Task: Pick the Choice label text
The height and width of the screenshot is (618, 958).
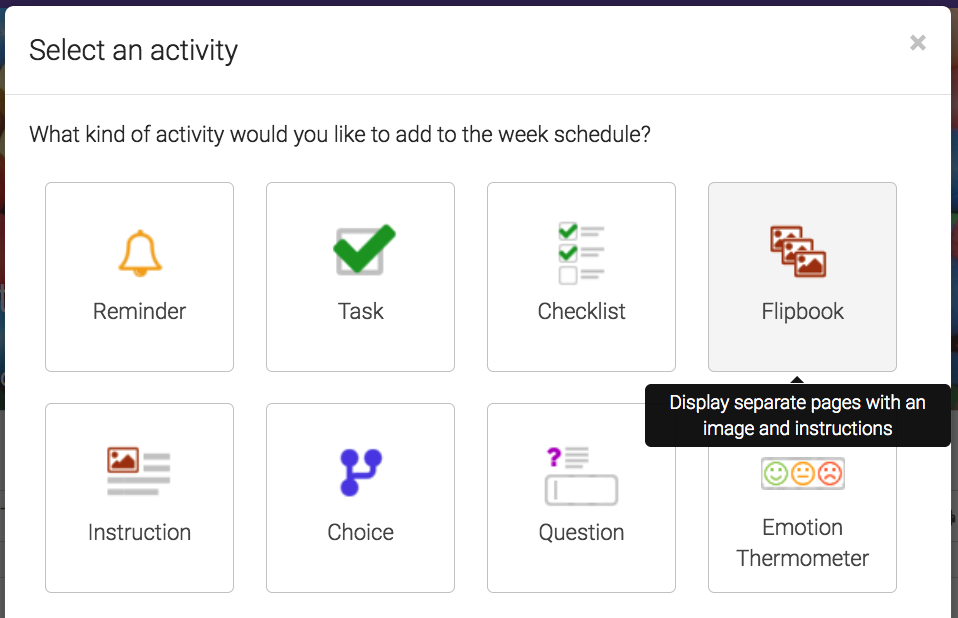Action: coord(360,532)
